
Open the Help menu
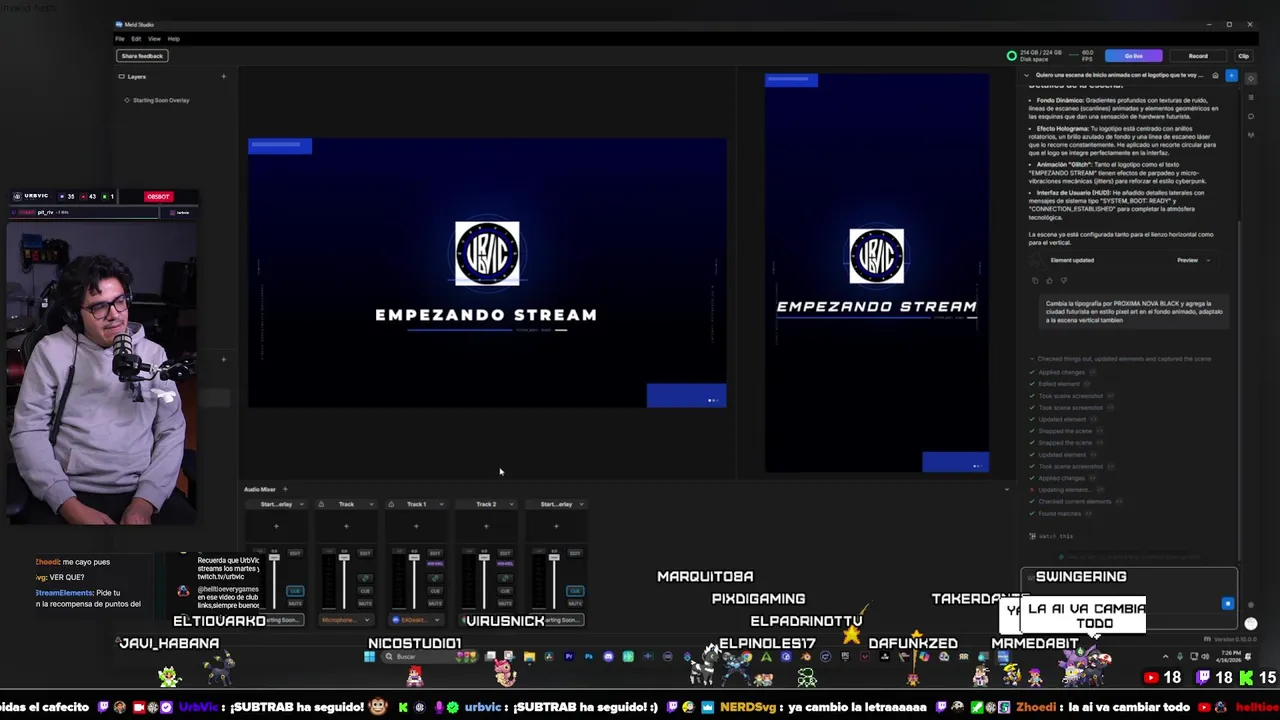(x=173, y=39)
